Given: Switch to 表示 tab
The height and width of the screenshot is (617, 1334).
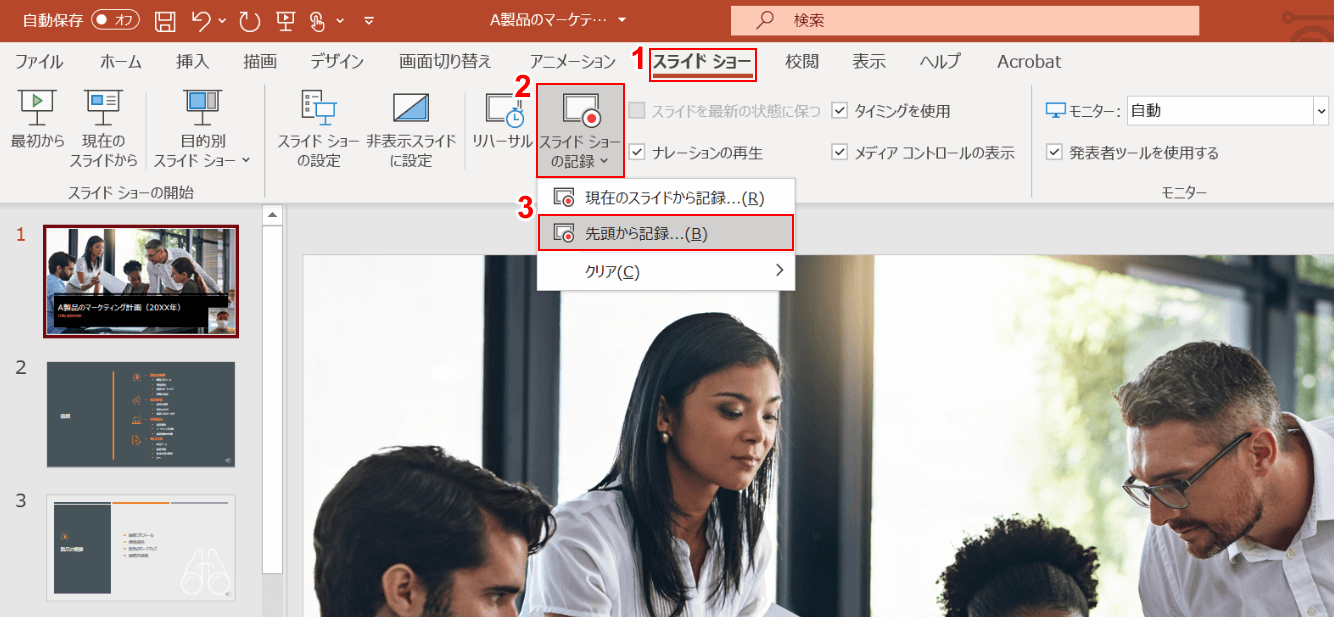Looking at the screenshot, I should tap(869, 62).
